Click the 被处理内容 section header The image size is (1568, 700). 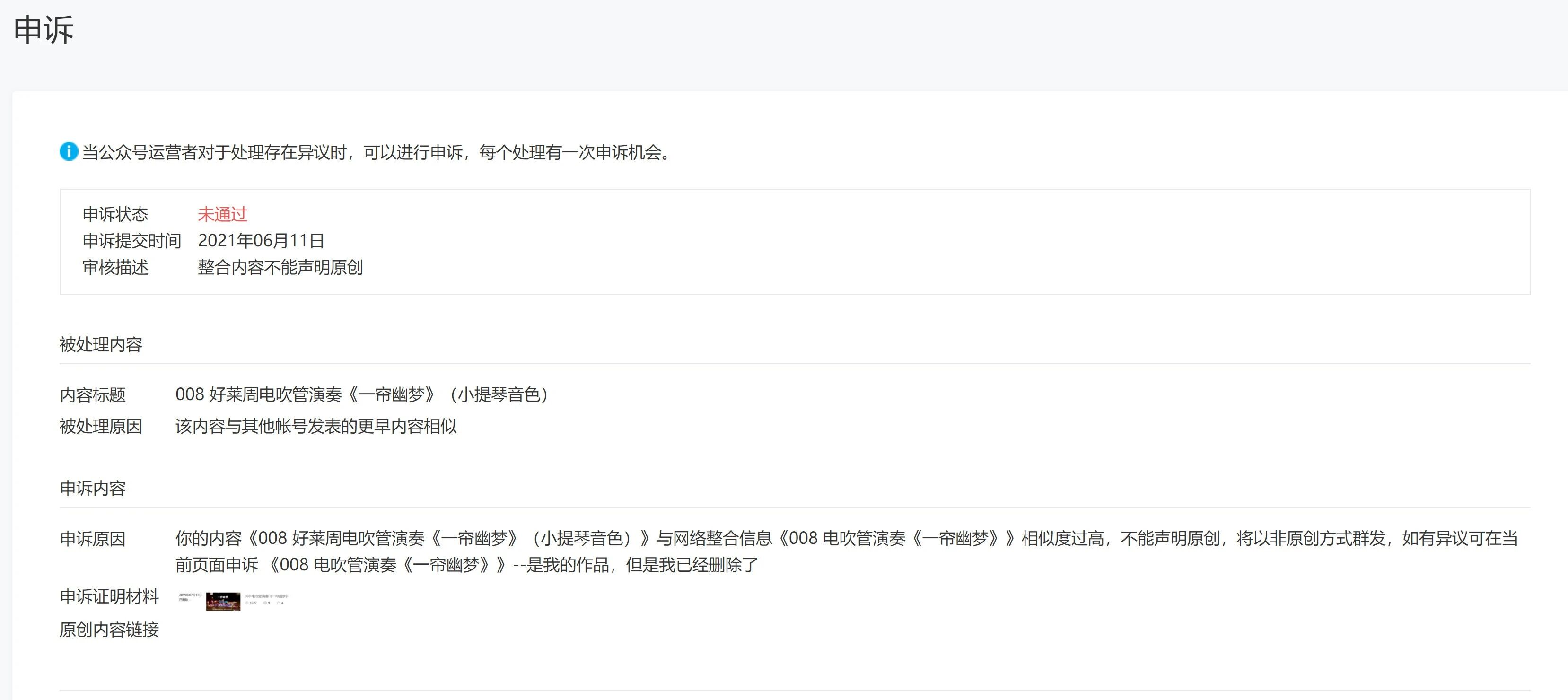click(x=101, y=344)
